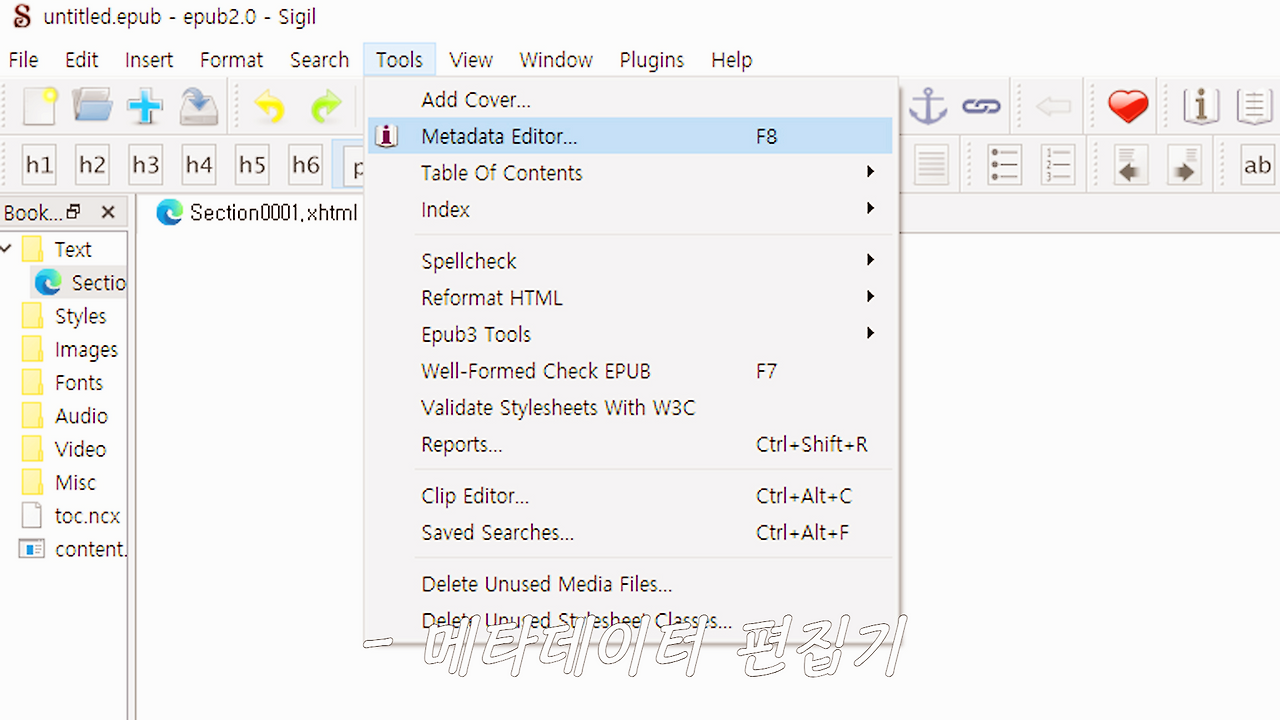Insert a hyperlink with the chain icon
This screenshot has width=1280, height=720.
click(981, 105)
